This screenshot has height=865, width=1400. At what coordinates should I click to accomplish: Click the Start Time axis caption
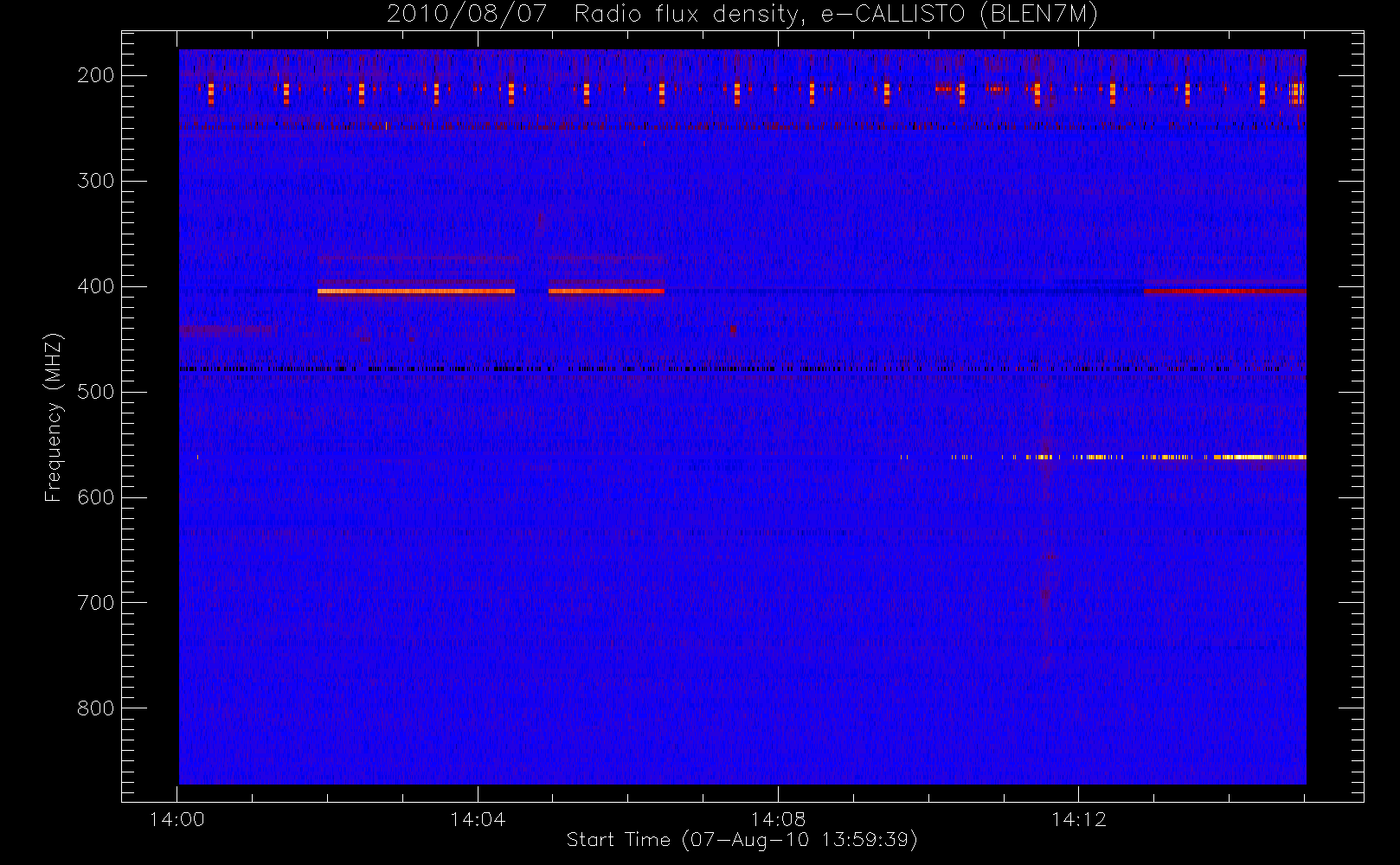click(742, 840)
